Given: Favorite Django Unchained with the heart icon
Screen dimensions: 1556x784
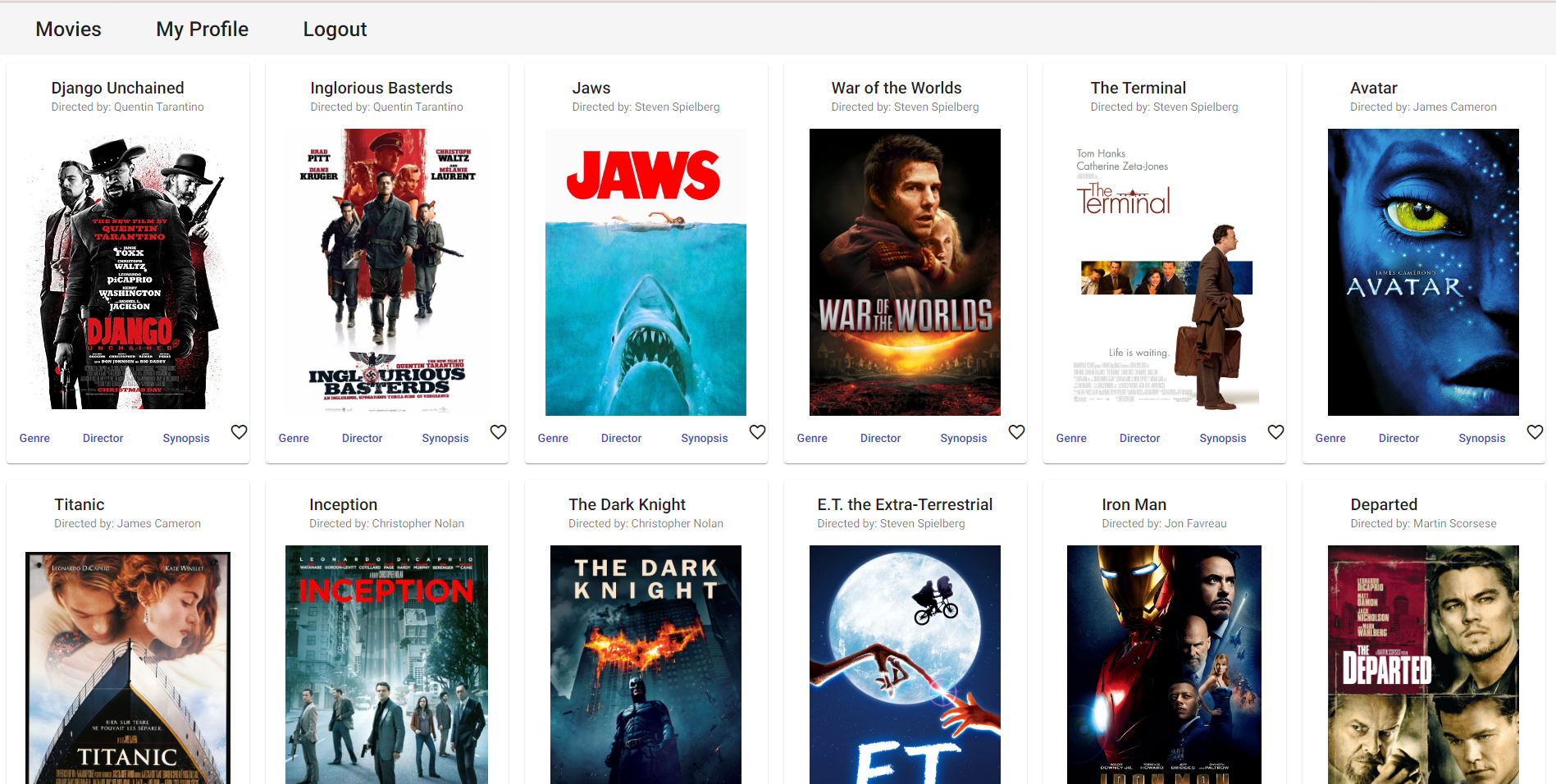Looking at the screenshot, I should [239, 432].
